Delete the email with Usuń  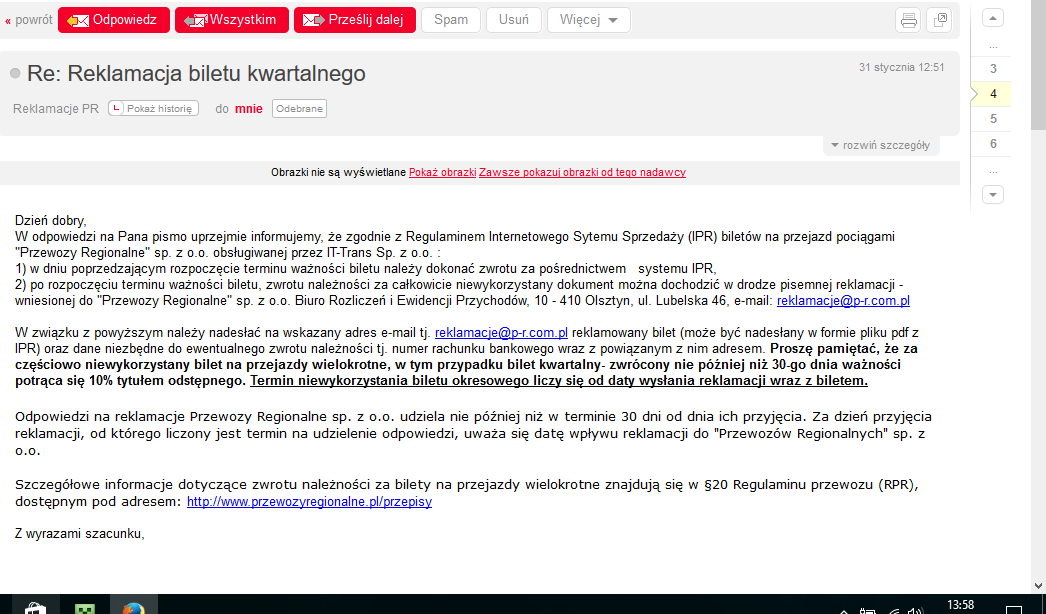pyautogui.click(x=514, y=20)
